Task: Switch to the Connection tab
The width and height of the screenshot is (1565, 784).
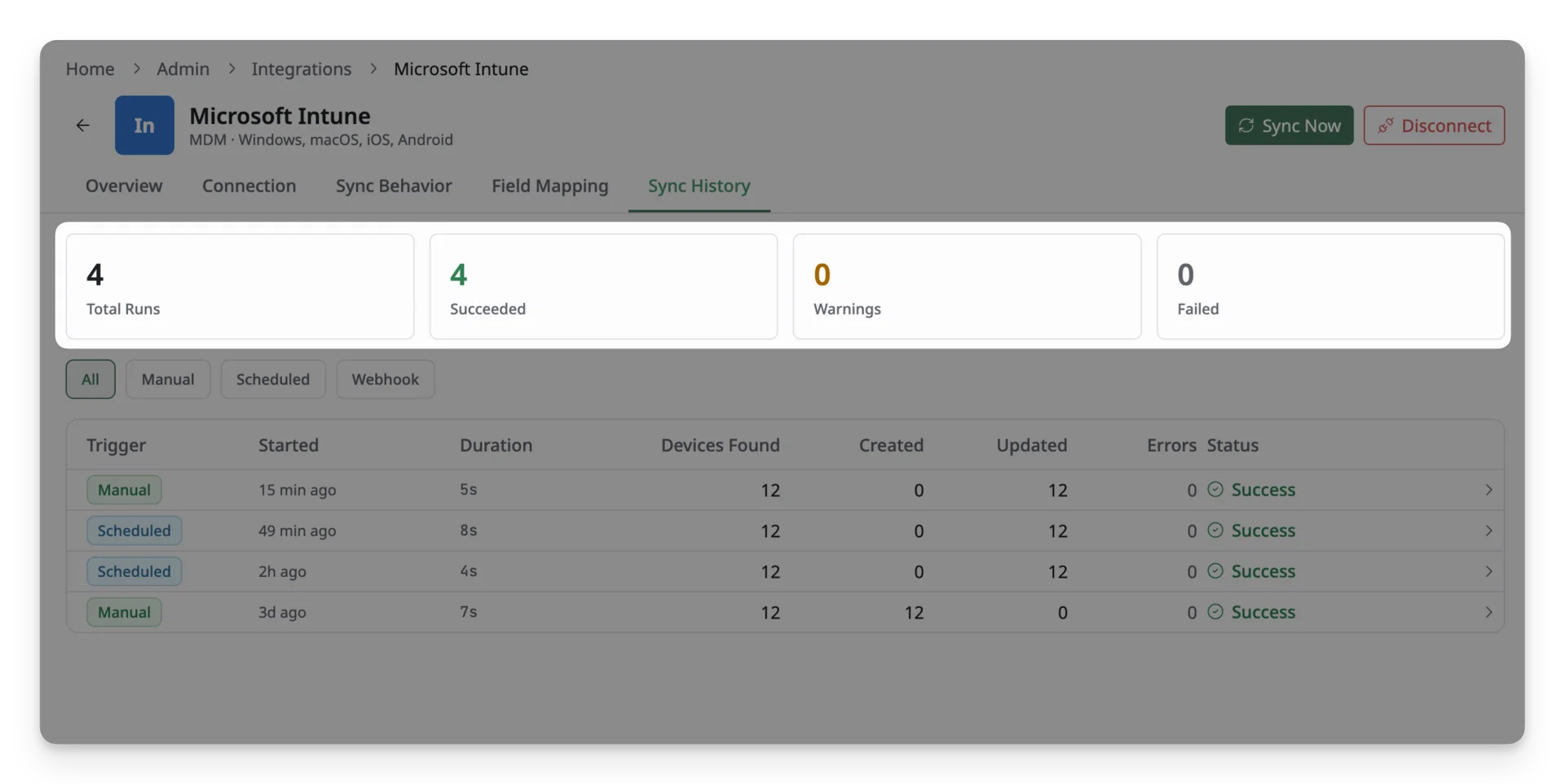Action: pyautogui.click(x=249, y=186)
